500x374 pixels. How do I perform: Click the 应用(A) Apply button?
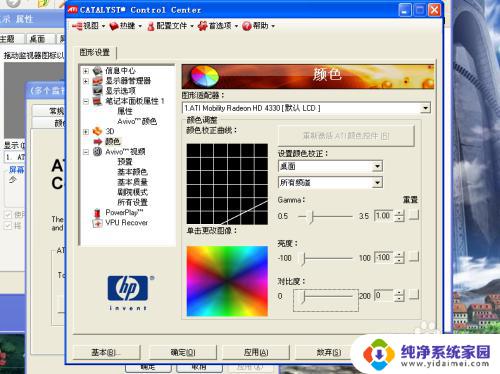(256, 352)
